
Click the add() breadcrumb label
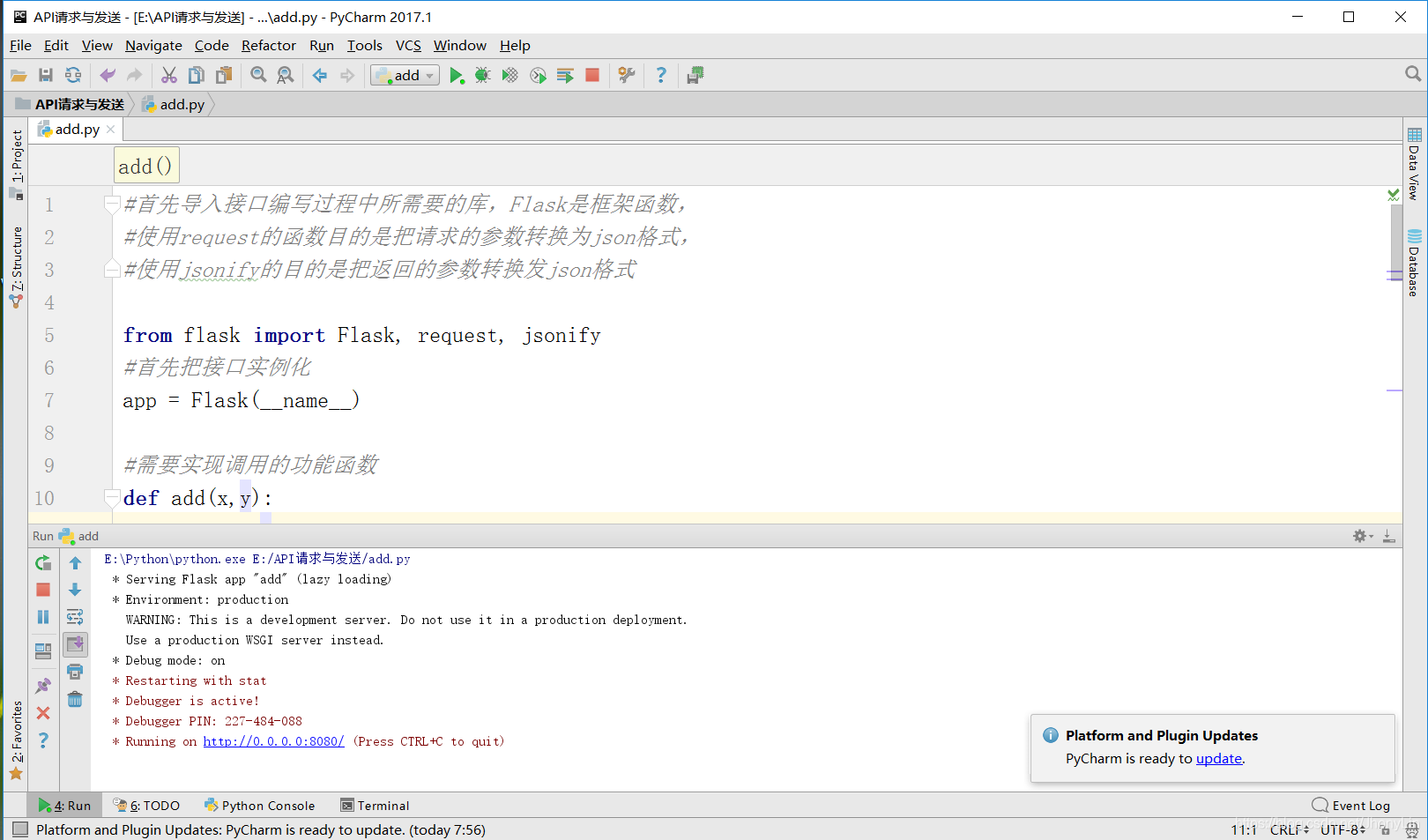click(146, 166)
